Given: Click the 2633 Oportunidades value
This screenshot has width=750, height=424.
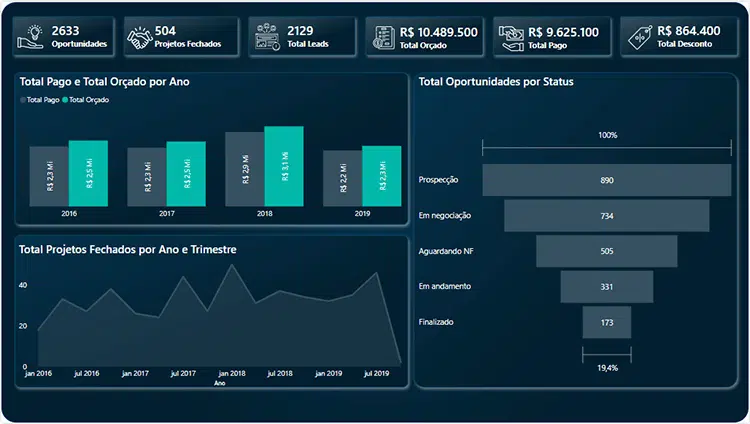Looking at the screenshot, I should pos(66,31).
